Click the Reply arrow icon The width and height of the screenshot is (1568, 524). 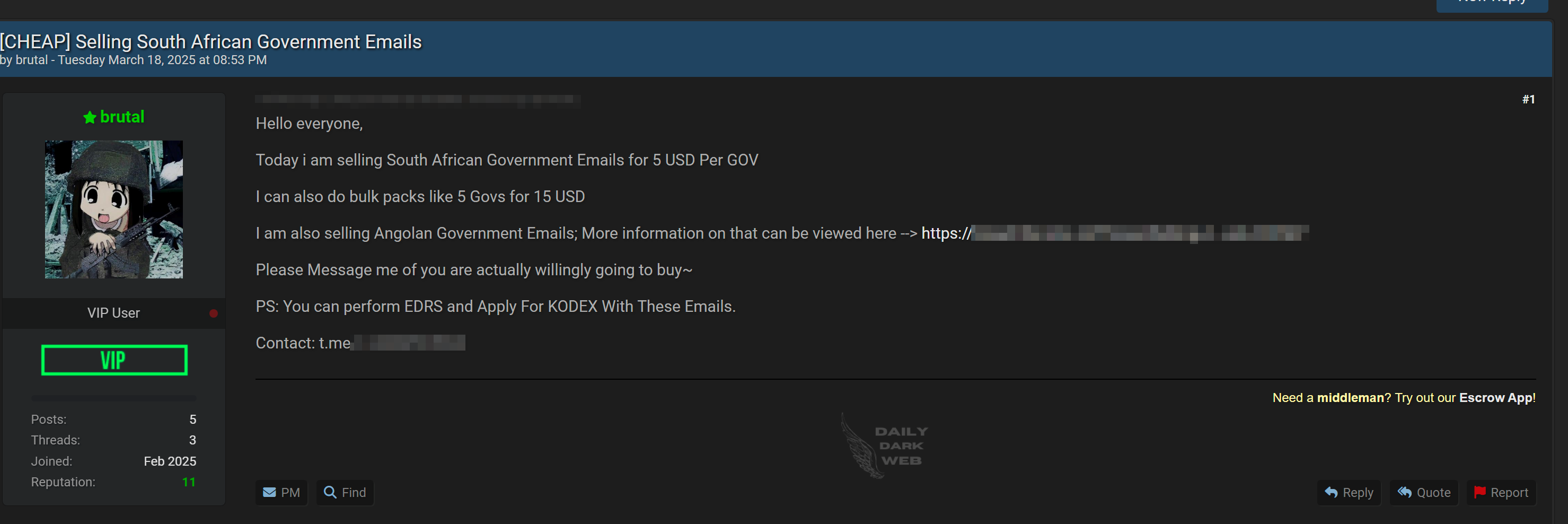1331,492
